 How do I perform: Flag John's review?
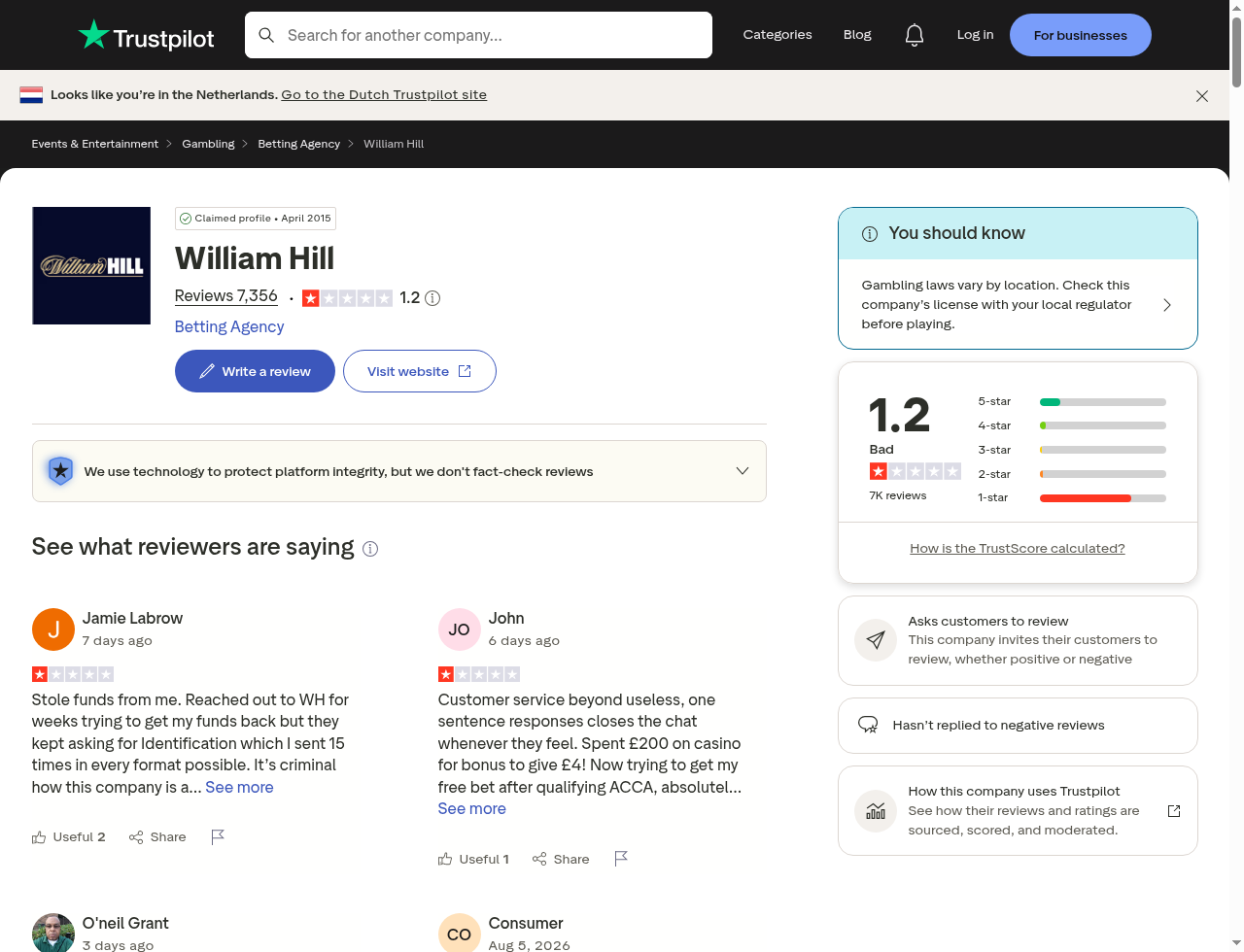click(621, 859)
